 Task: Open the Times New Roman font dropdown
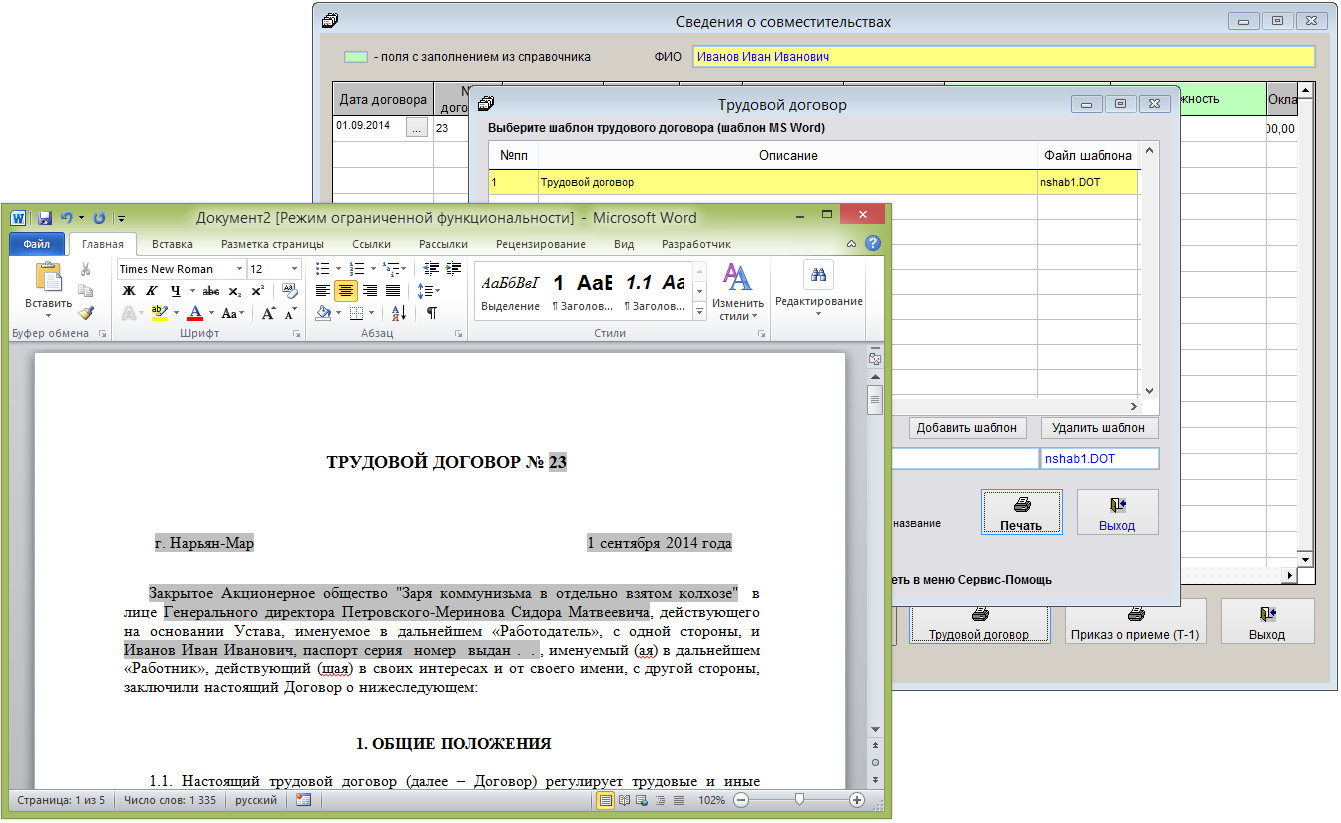point(239,269)
